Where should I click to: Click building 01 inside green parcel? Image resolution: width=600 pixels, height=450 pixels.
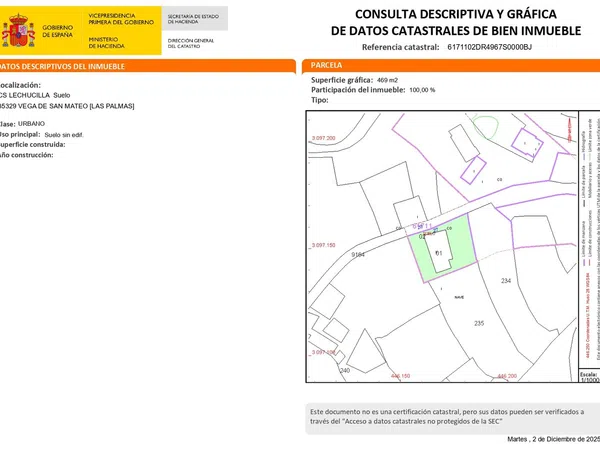(x=439, y=253)
